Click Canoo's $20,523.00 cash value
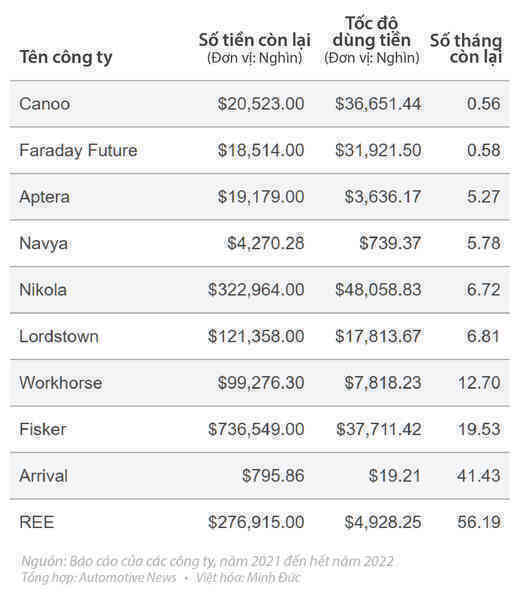This screenshot has width=525, height=599. [261, 104]
